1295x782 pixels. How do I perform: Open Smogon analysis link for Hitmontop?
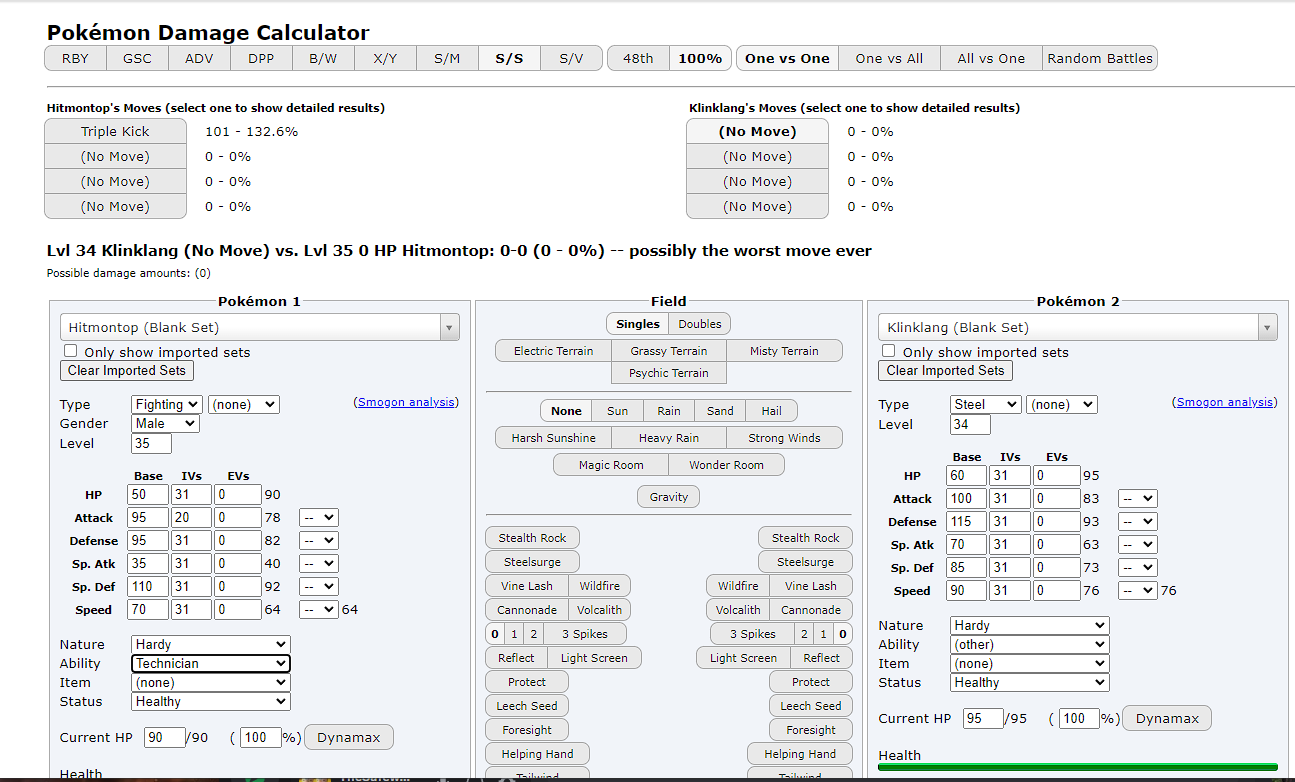click(x=406, y=402)
